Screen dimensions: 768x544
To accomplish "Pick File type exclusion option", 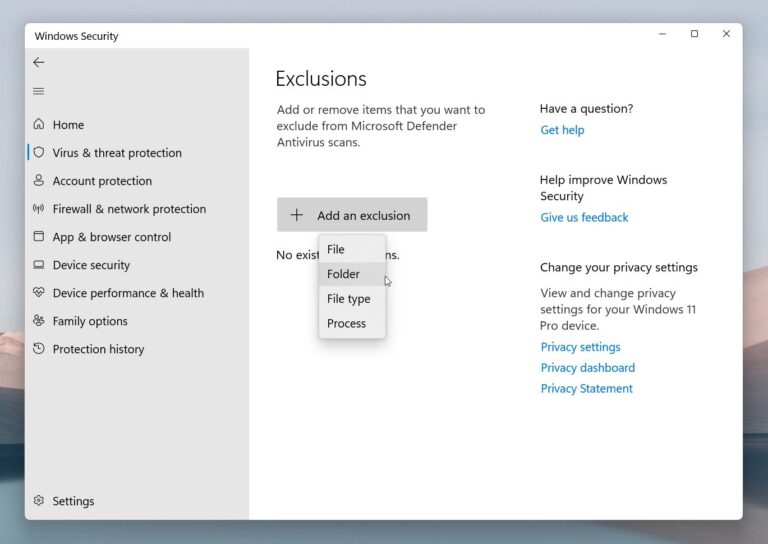I will coord(348,299).
